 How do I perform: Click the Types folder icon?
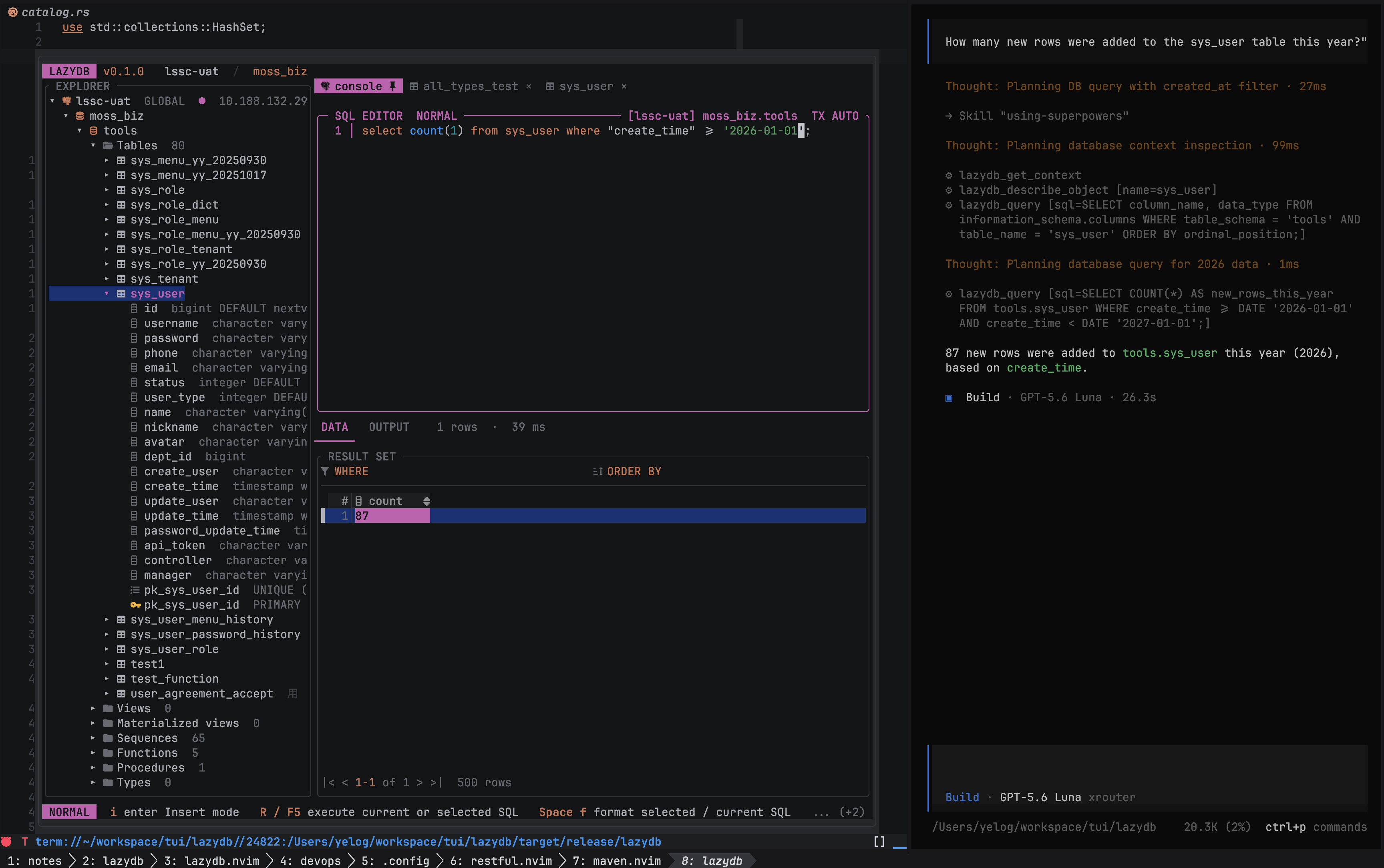click(x=108, y=782)
